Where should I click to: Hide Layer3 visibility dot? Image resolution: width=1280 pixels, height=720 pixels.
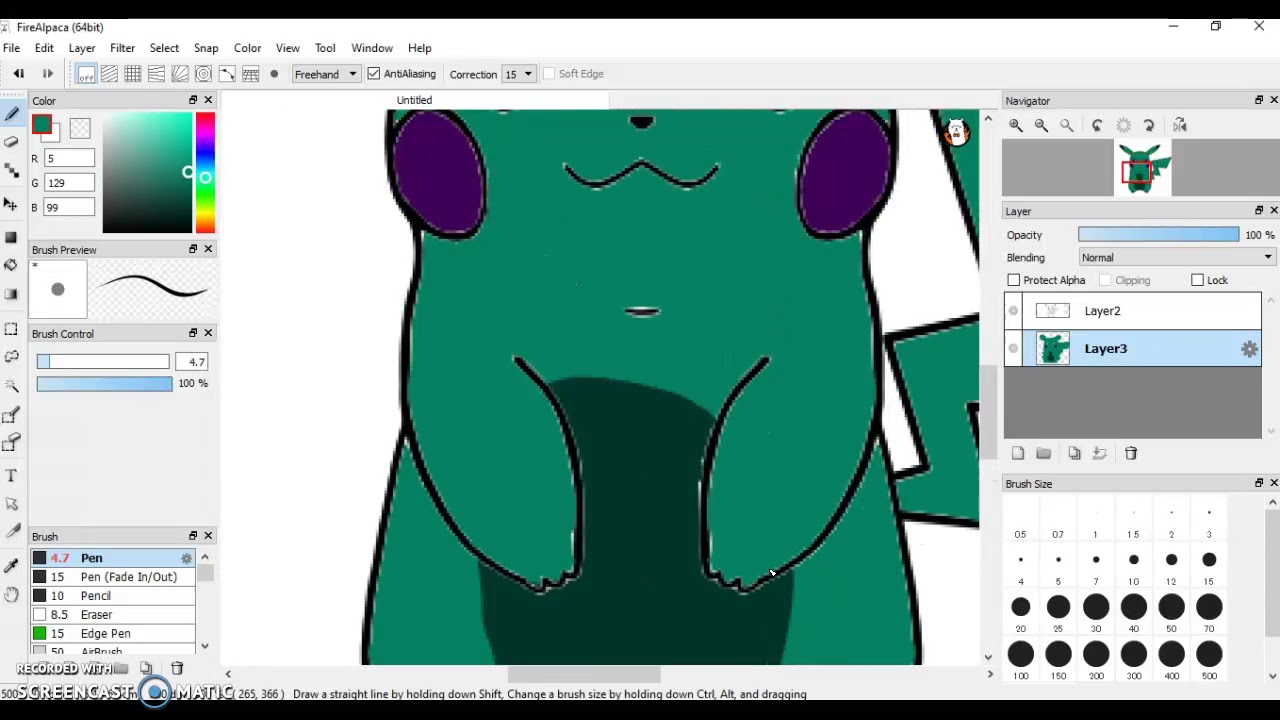1013,348
